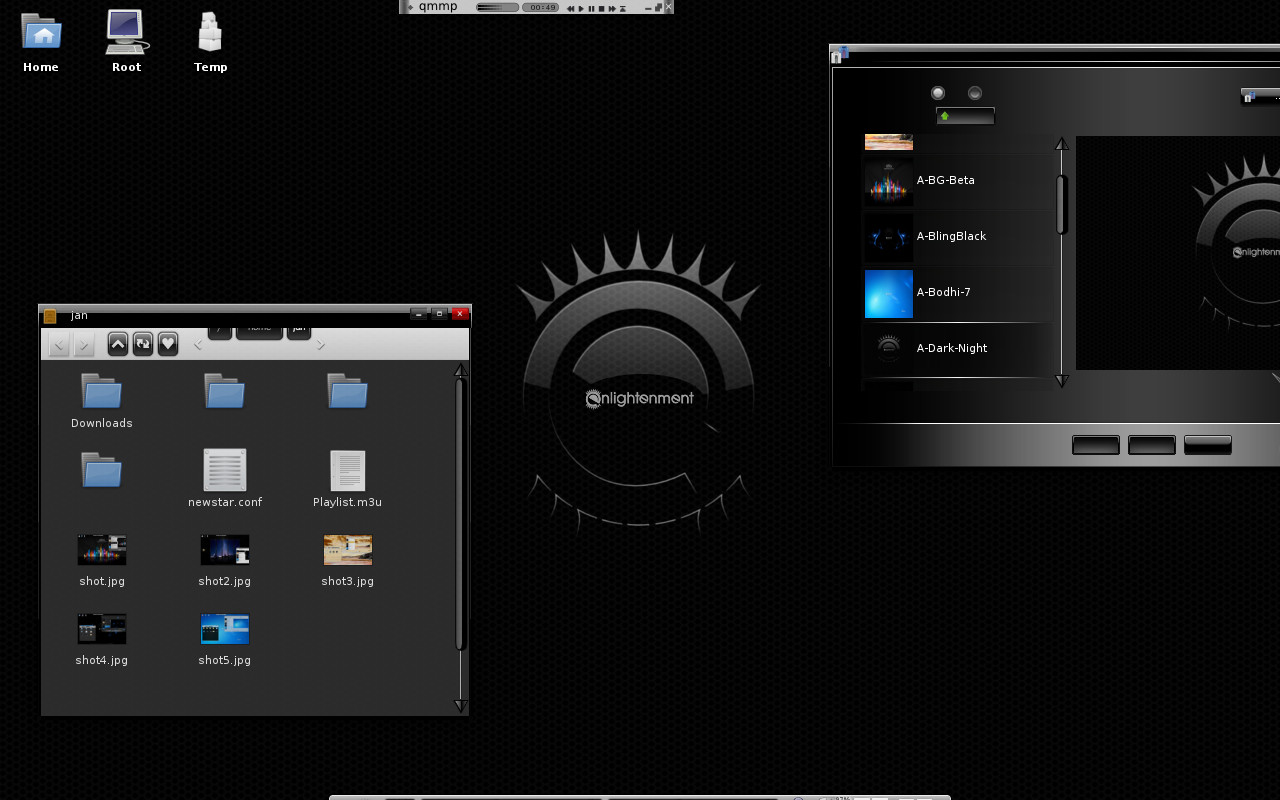Open the newstar.conf file icon
Screen dimensions: 1280x800
click(224, 470)
